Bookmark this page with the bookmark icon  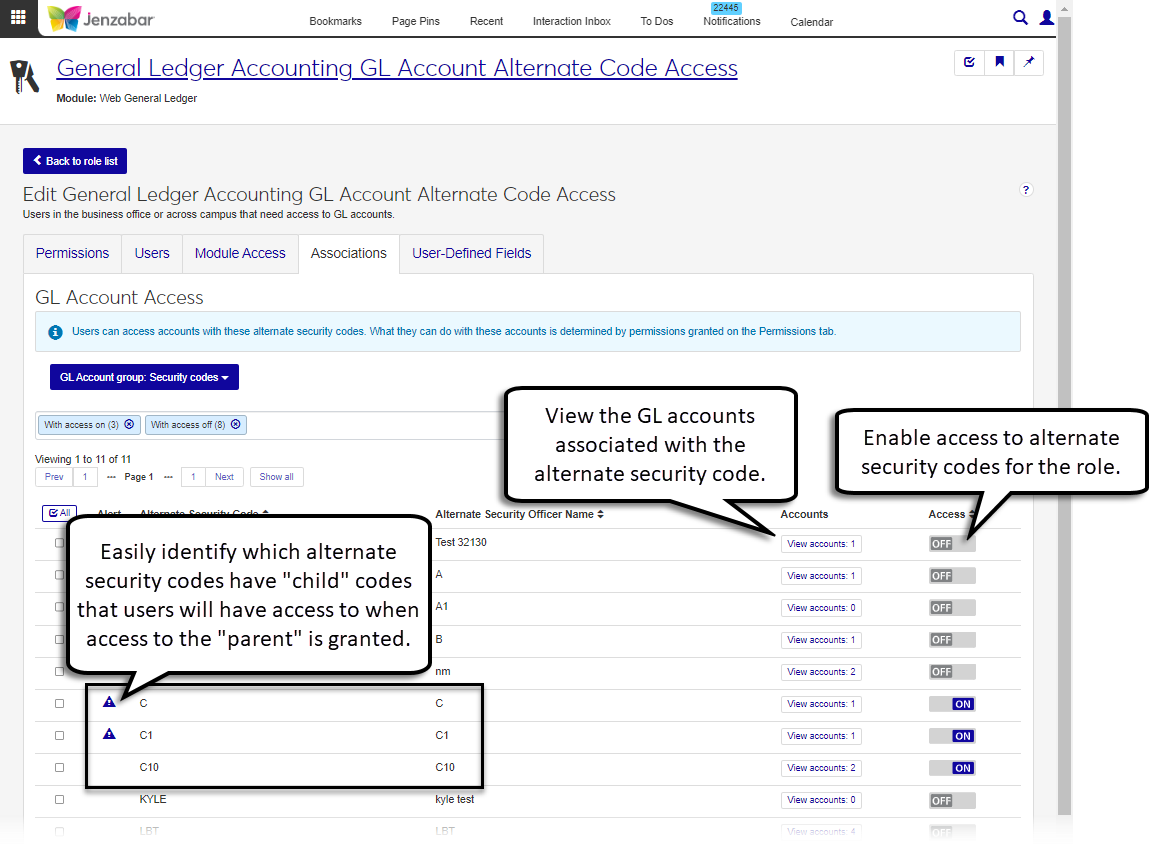999,62
